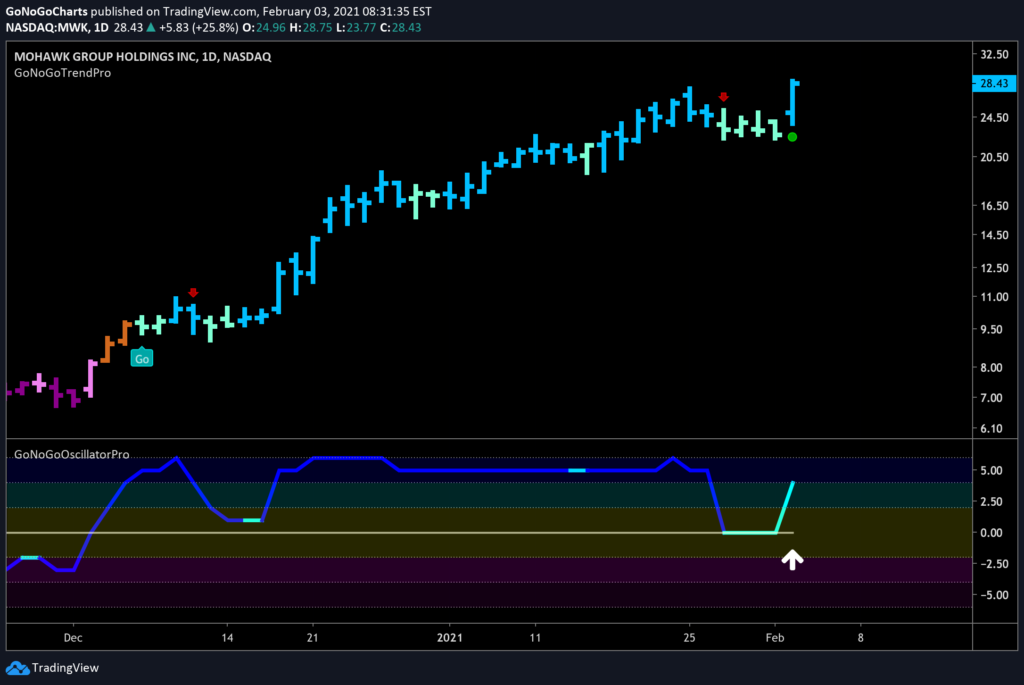Click the TradingView wordmark at the bottom
Viewport: 1024px width, 685px height.
point(65,667)
